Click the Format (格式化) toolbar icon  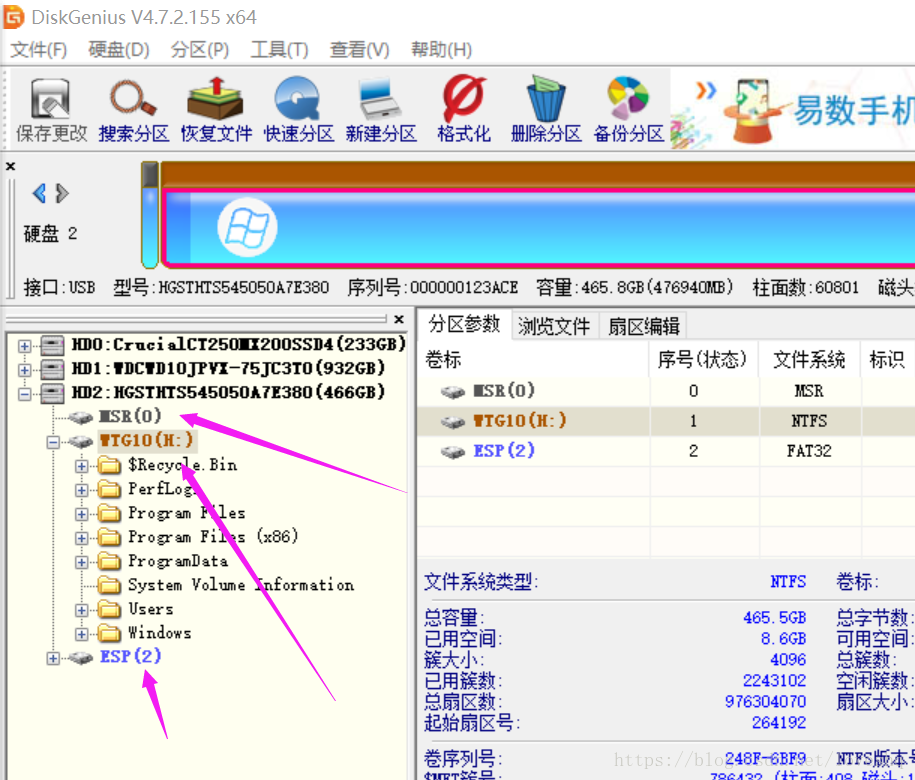pyautogui.click(x=464, y=110)
